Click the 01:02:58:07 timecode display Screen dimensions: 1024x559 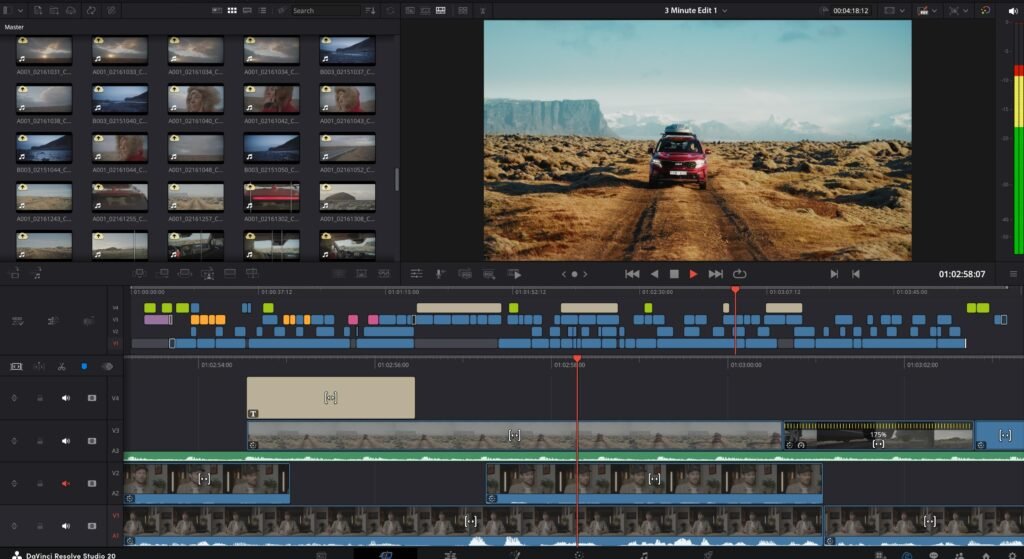(x=962, y=274)
